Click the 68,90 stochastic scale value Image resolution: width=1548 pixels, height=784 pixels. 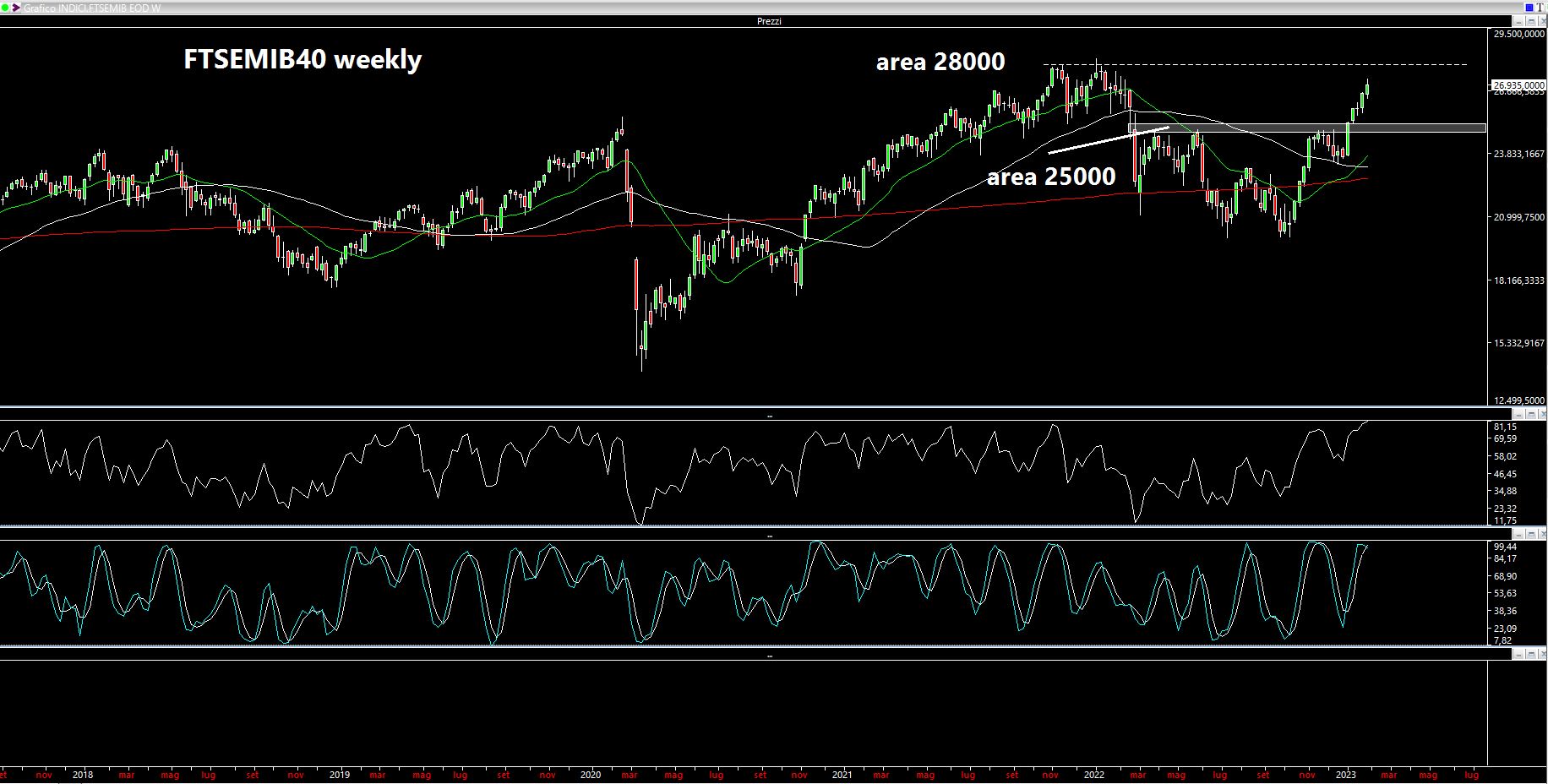coord(1505,576)
